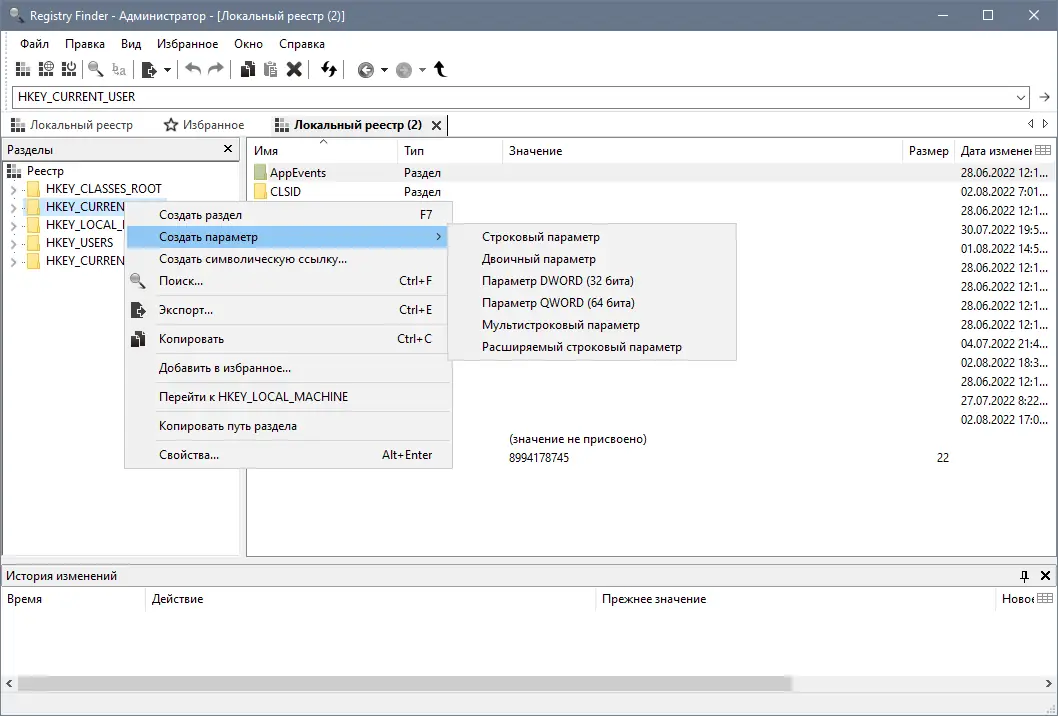Open the address bar history dropdown
This screenshot has width=1058, height=716.
pos(1021,97)
